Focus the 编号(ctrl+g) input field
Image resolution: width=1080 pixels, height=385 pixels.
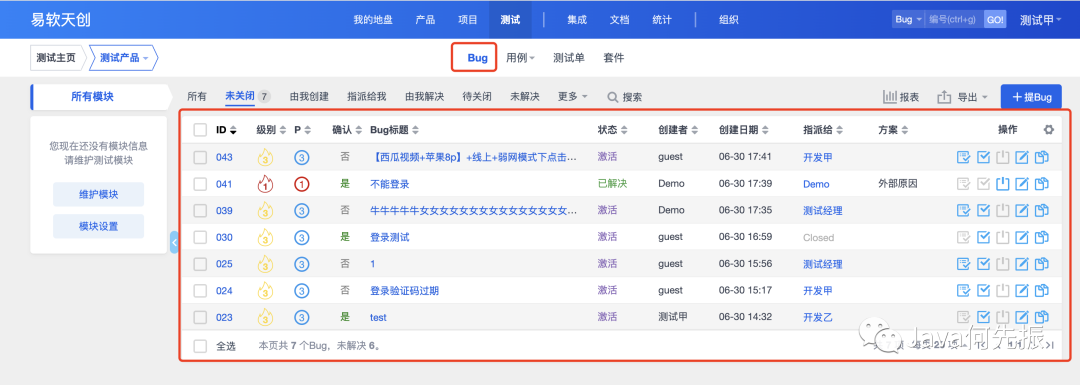point(954,20)
